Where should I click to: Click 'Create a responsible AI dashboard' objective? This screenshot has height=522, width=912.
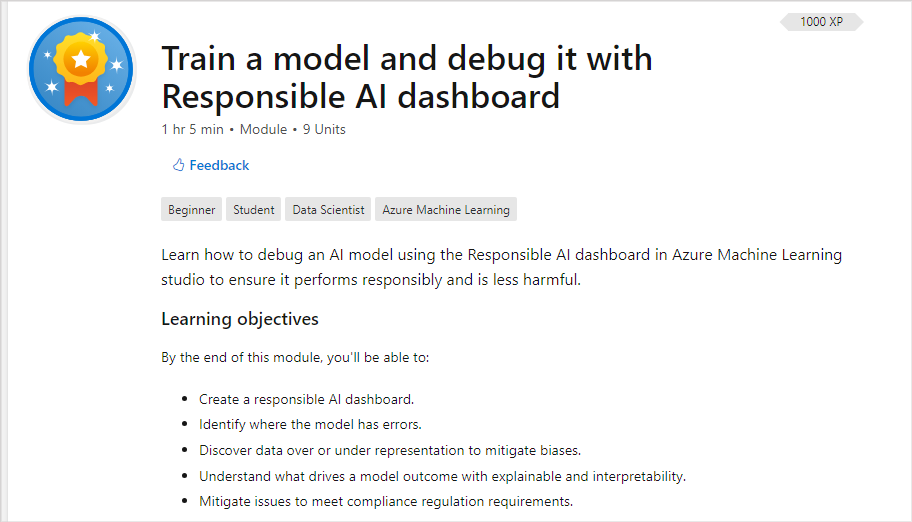[307, 399]
